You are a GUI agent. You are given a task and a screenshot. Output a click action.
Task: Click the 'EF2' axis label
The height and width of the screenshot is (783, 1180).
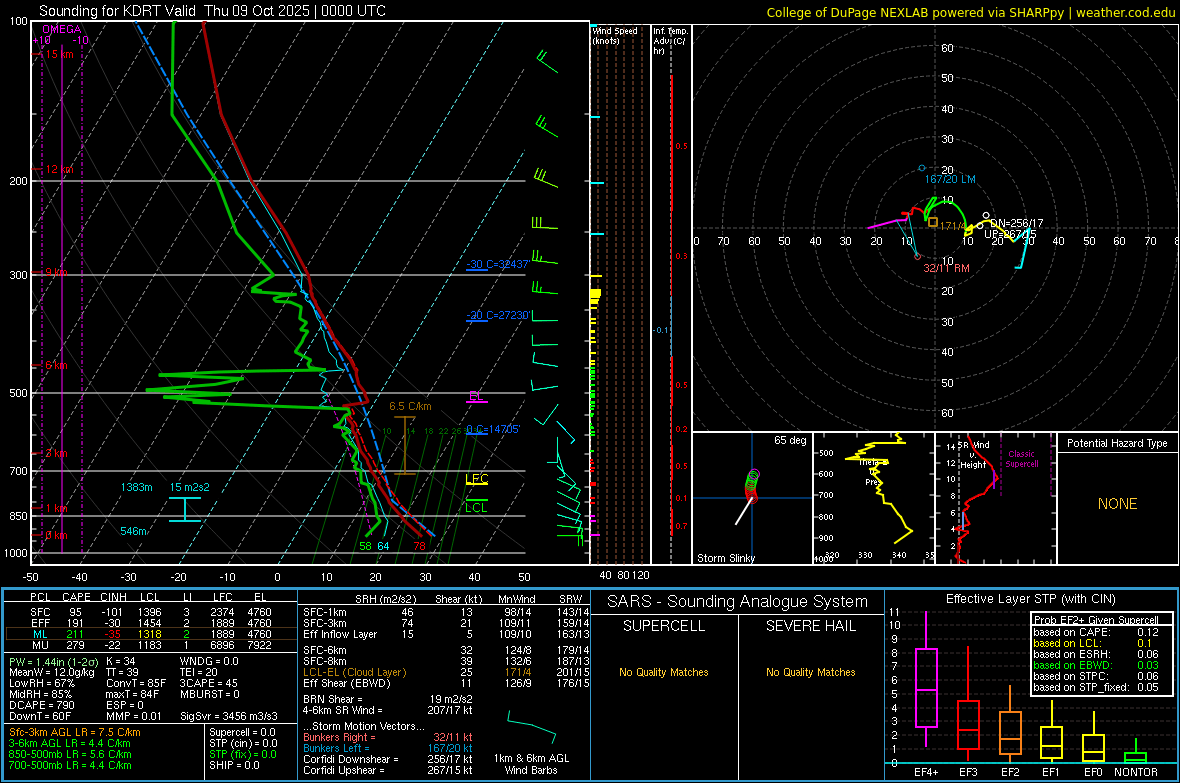(1010, 772)
